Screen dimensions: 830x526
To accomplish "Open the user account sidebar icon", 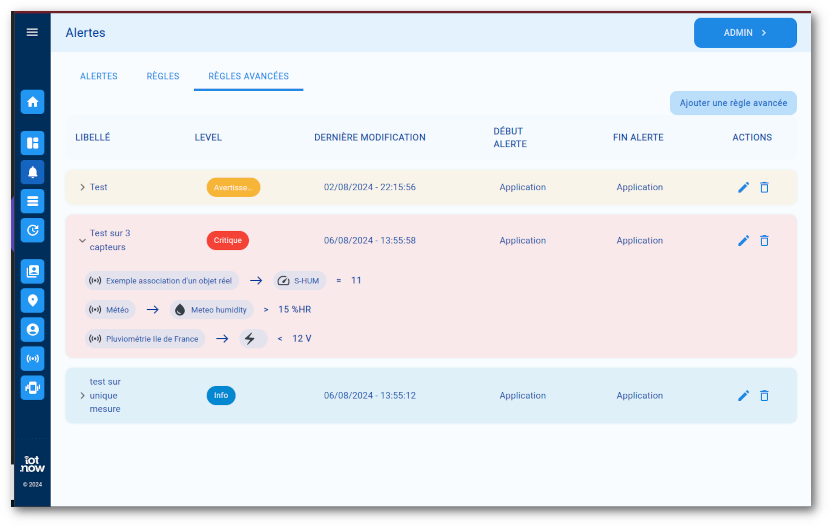I will [33, 329].
